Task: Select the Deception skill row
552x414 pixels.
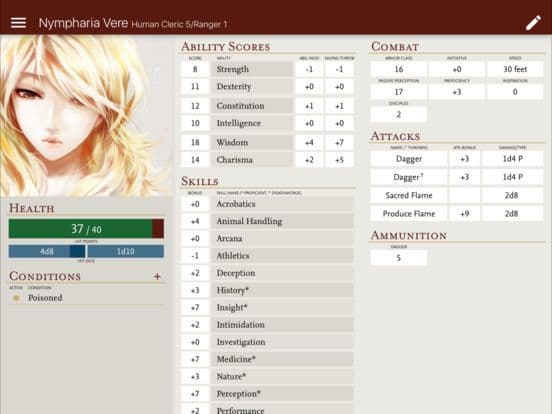Action: click(x=282, y=273)
